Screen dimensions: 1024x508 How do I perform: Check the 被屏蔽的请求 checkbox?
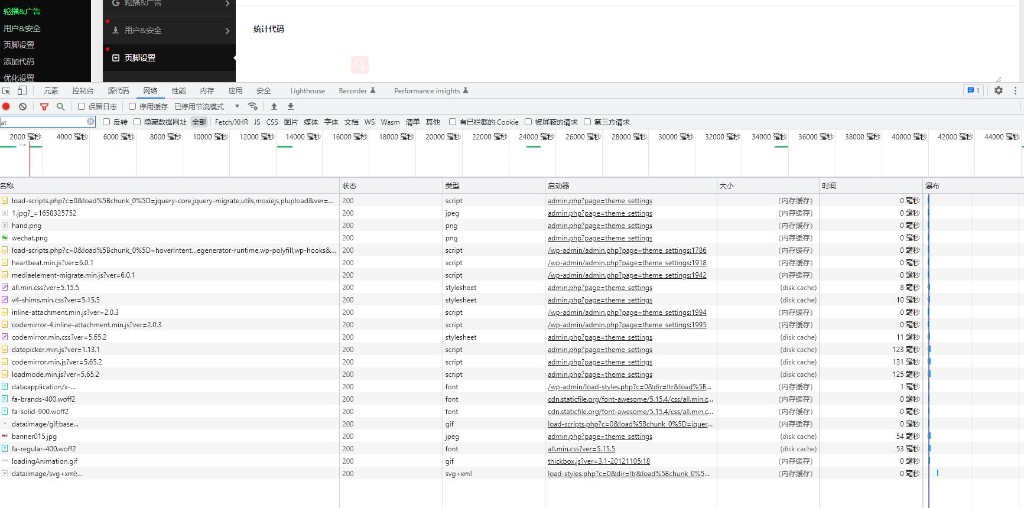click(528, 122)
